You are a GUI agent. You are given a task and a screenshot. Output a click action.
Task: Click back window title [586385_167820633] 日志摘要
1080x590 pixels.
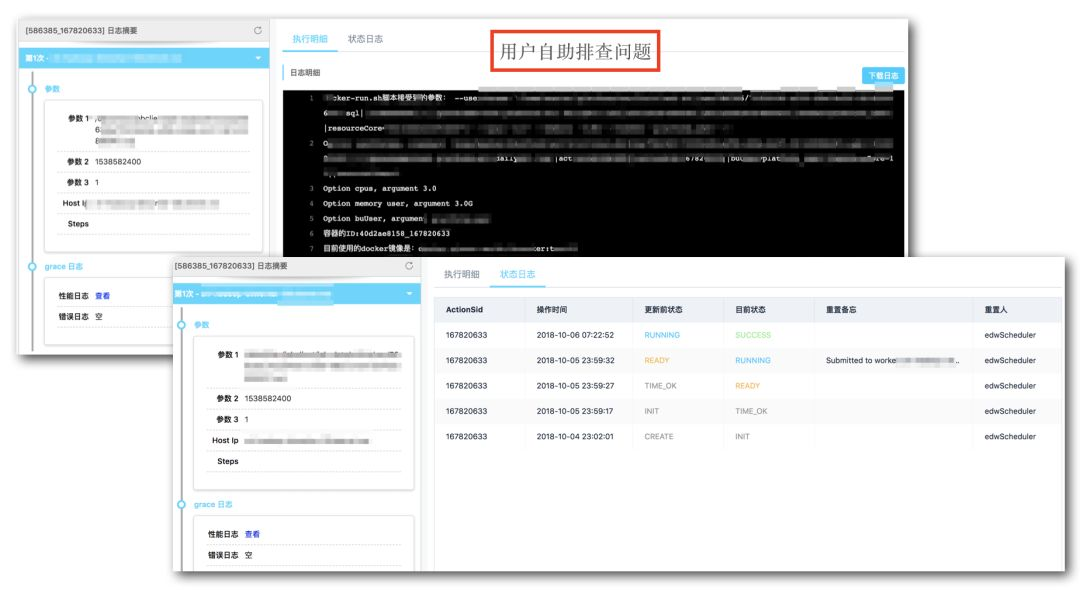[81, 30]
